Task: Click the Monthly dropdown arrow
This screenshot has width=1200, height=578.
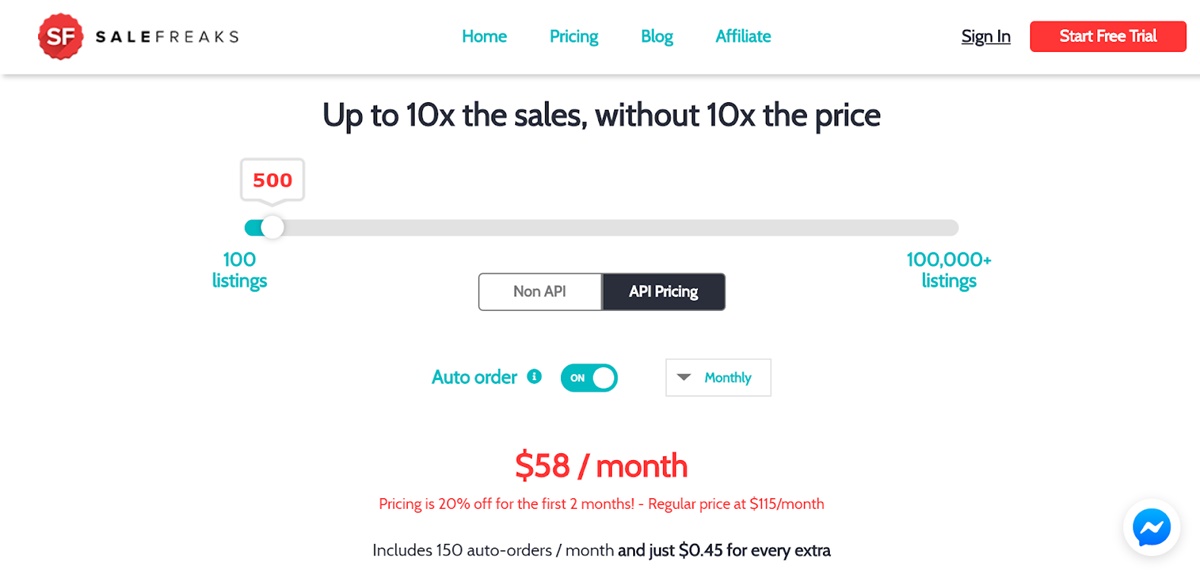Action: coord(684,377)
